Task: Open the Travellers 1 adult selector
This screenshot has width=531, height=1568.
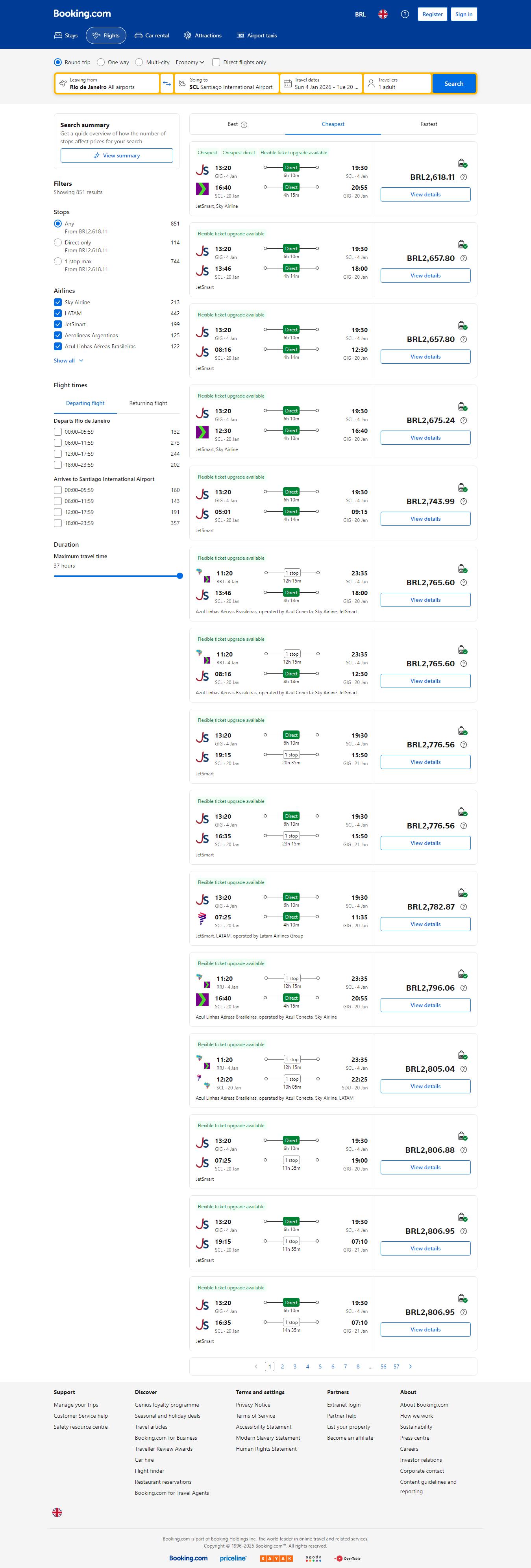Action: click(397, 83)
